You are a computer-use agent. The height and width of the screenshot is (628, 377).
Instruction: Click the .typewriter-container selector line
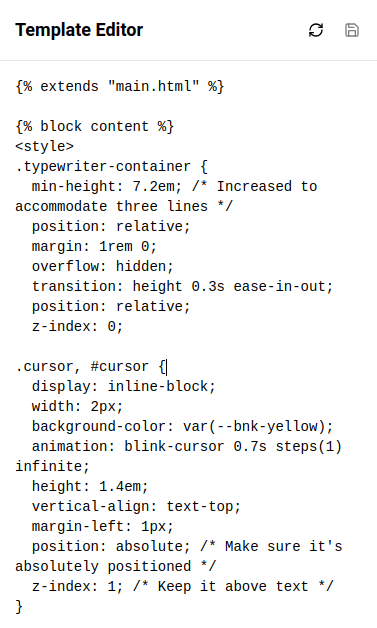(x=111, y=166)
